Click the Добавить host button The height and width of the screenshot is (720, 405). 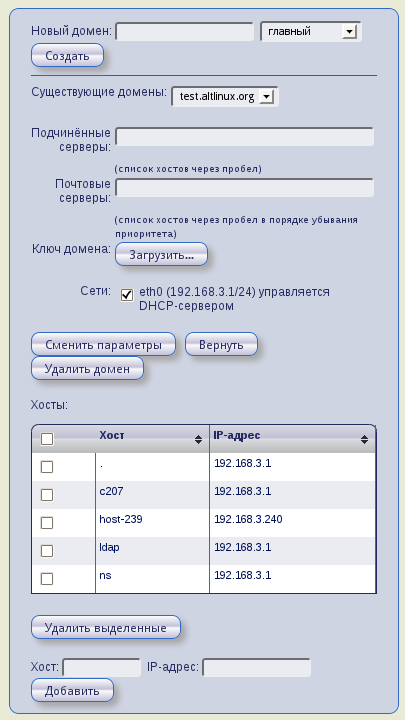click(x=72, y=691)
